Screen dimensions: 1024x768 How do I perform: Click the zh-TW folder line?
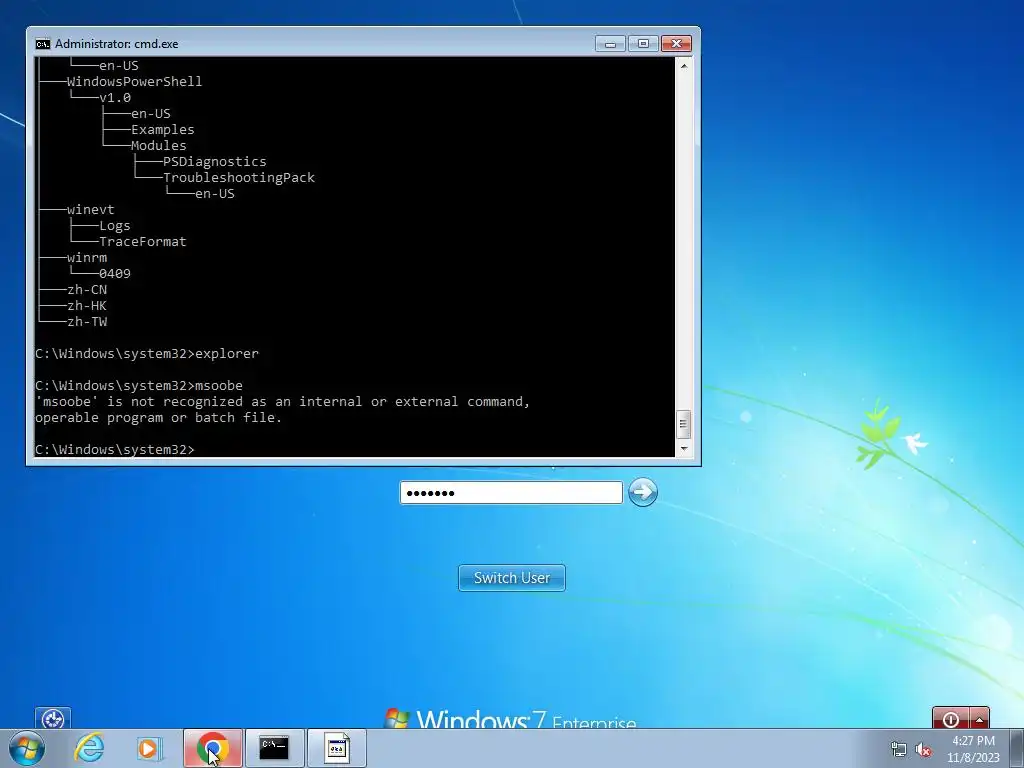(x=87, y=321)
